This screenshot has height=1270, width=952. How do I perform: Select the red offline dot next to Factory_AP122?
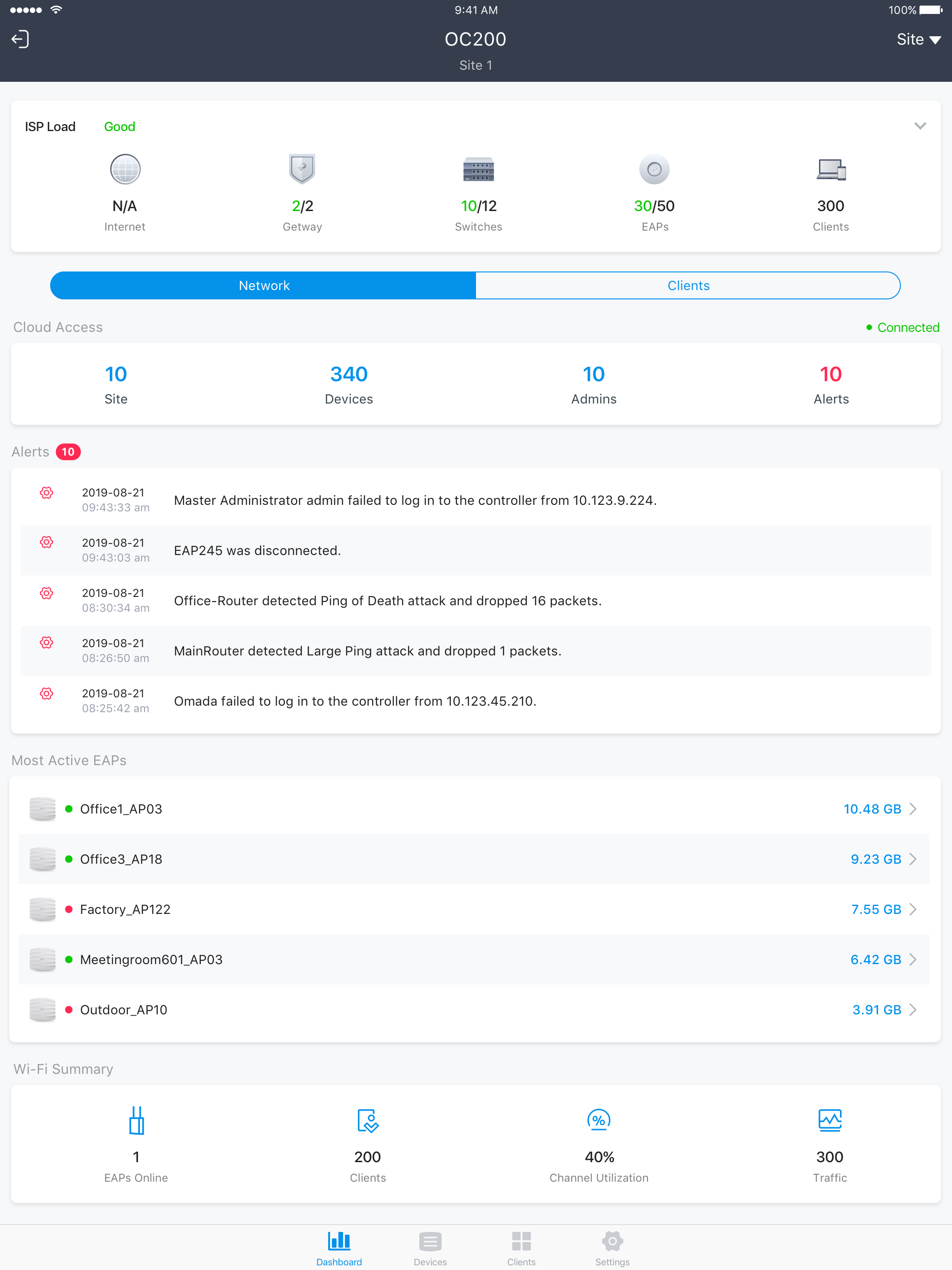click(69, 909)
